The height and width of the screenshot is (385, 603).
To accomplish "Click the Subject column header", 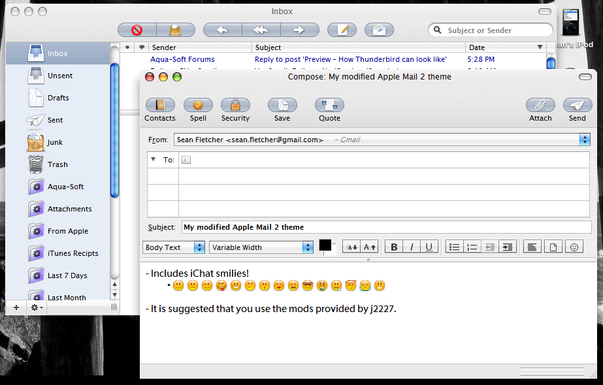I will point(358,47).
